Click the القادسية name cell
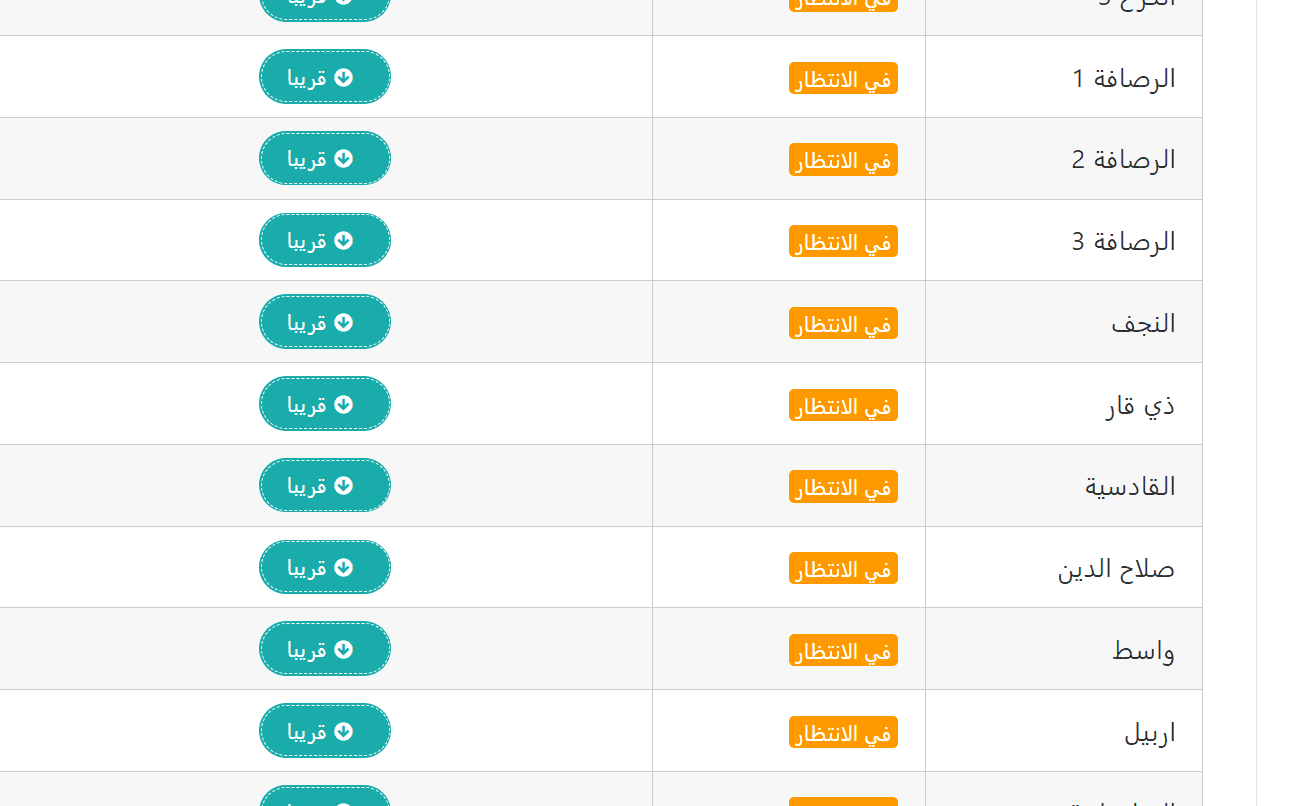 [1064, 486]
